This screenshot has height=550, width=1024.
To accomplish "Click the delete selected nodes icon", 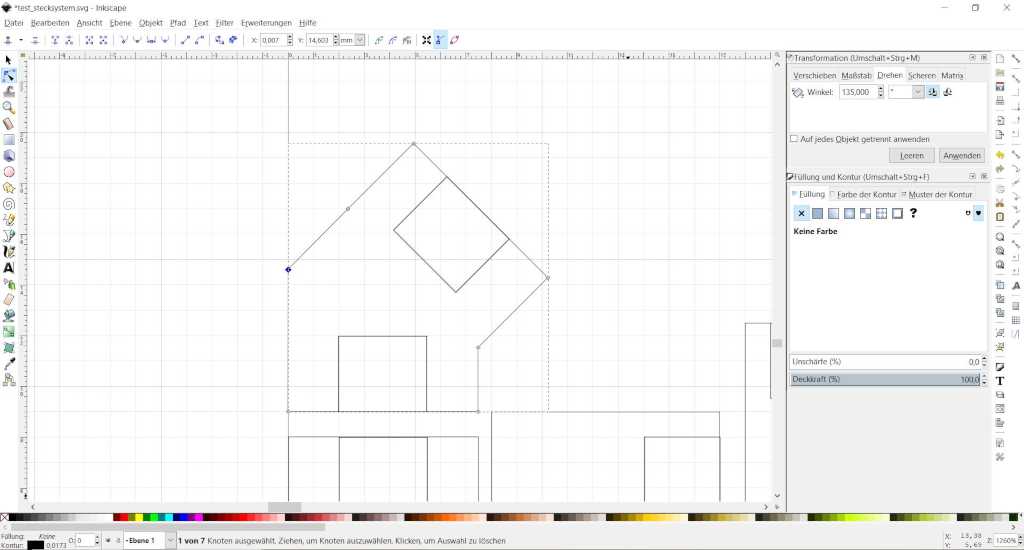I will tap(35, 40).
